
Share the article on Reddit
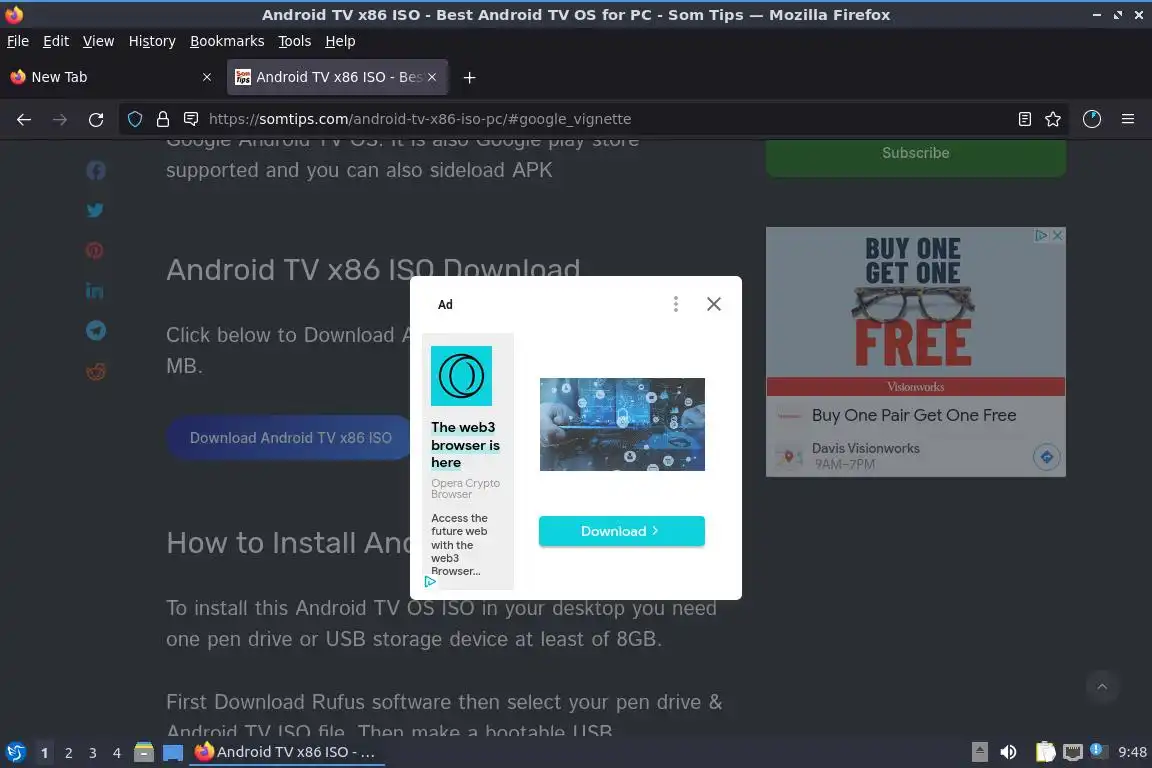96,371
